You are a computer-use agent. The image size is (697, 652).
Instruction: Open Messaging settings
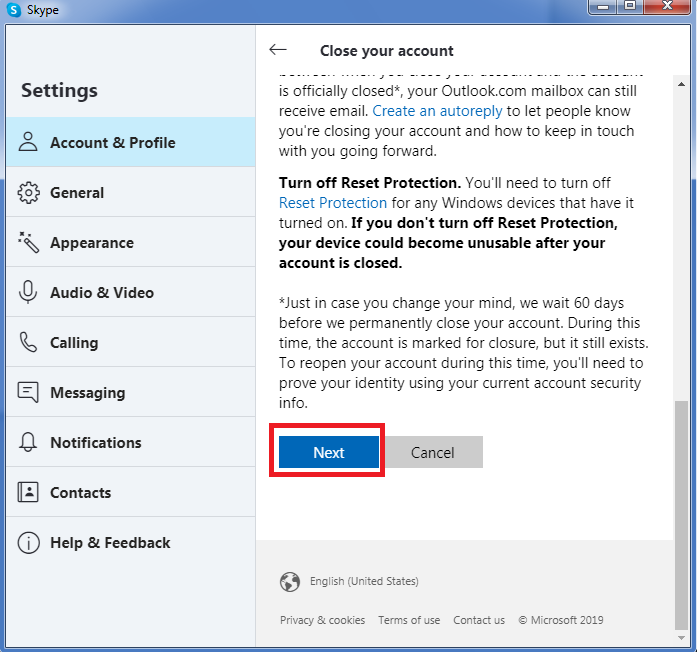pos(131,392)
